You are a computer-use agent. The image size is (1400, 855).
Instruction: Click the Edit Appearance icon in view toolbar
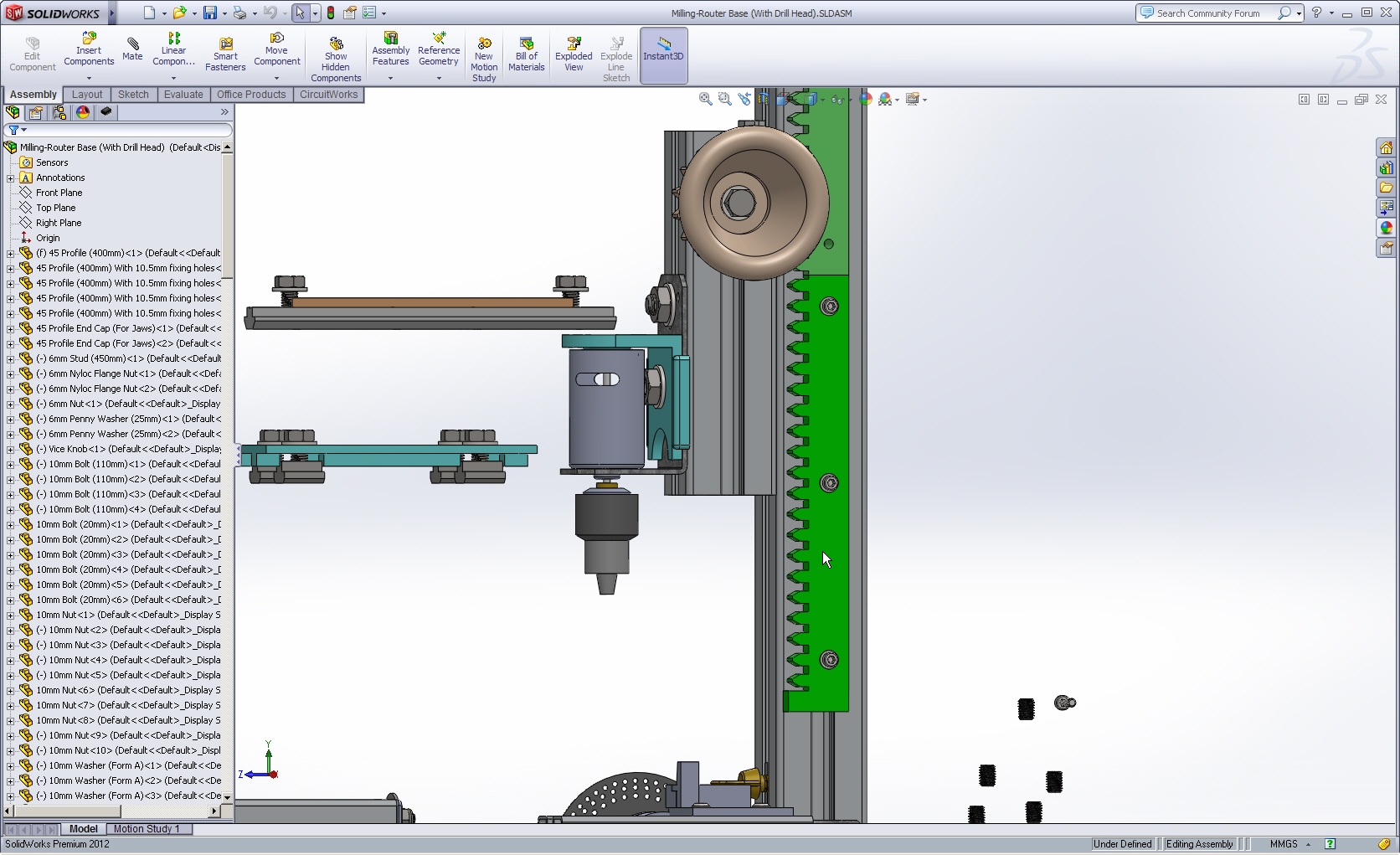click(866, 99)
